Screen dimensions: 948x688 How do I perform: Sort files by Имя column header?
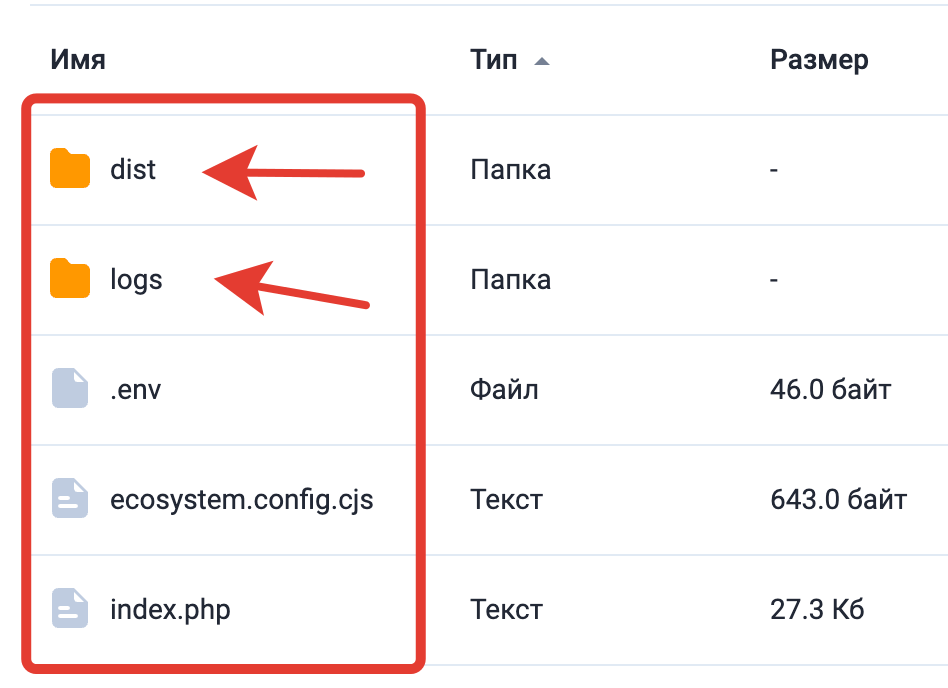click(x=78, y=60)
